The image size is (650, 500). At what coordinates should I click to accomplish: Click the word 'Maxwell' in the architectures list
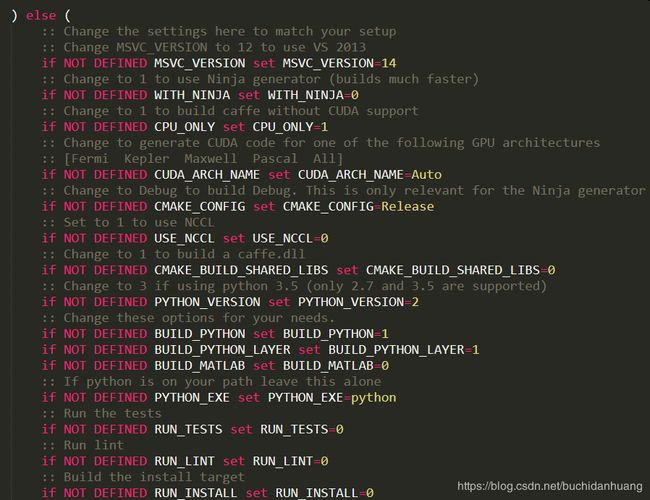click(211, 159)
